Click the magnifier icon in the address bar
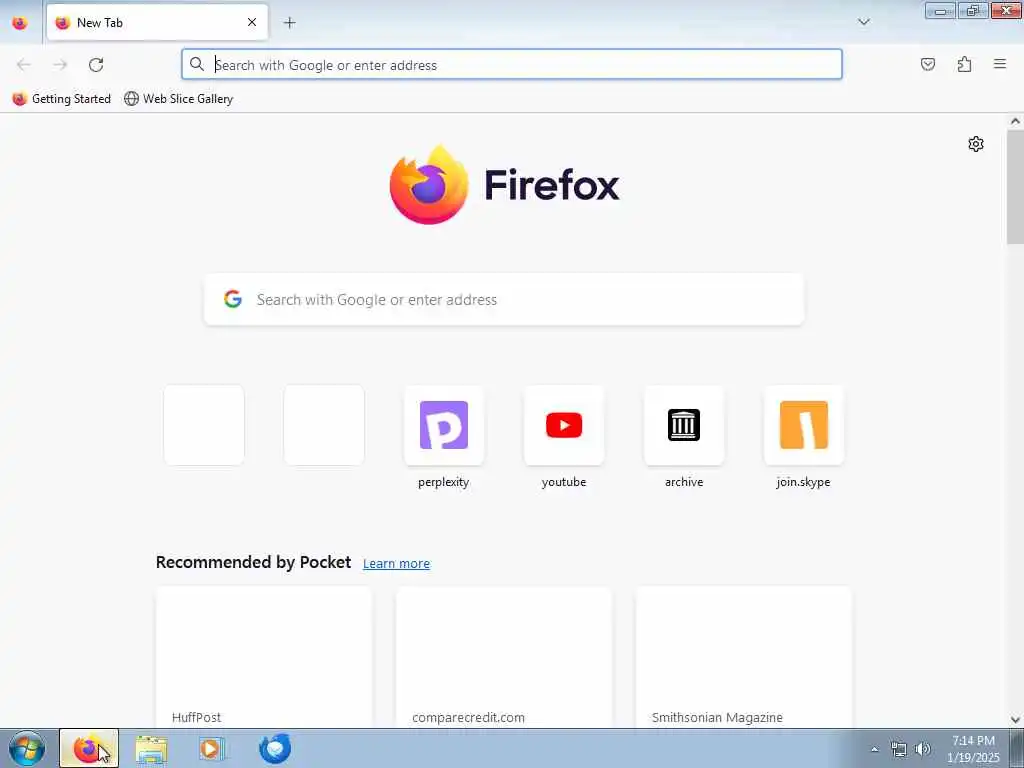Image resolution: width=1024 pixels, height=768 pixels. 197,64
